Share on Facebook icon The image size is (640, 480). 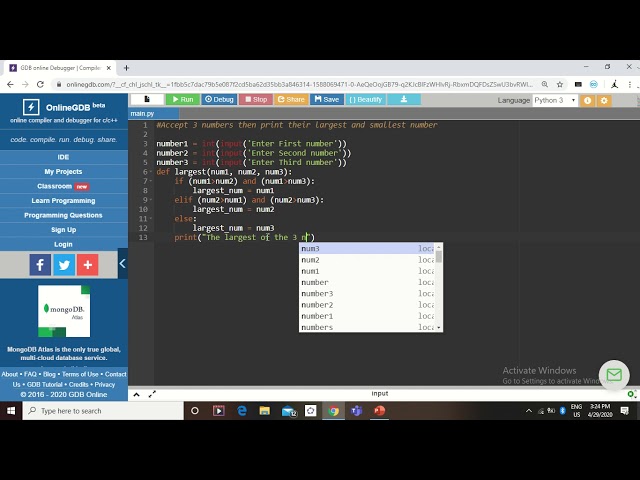(x=40, y=265)
